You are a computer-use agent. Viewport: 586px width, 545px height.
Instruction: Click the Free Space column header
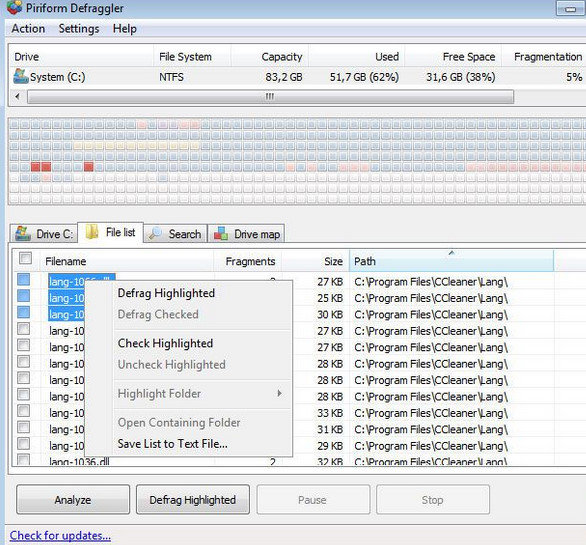click(x=453, y=57)
